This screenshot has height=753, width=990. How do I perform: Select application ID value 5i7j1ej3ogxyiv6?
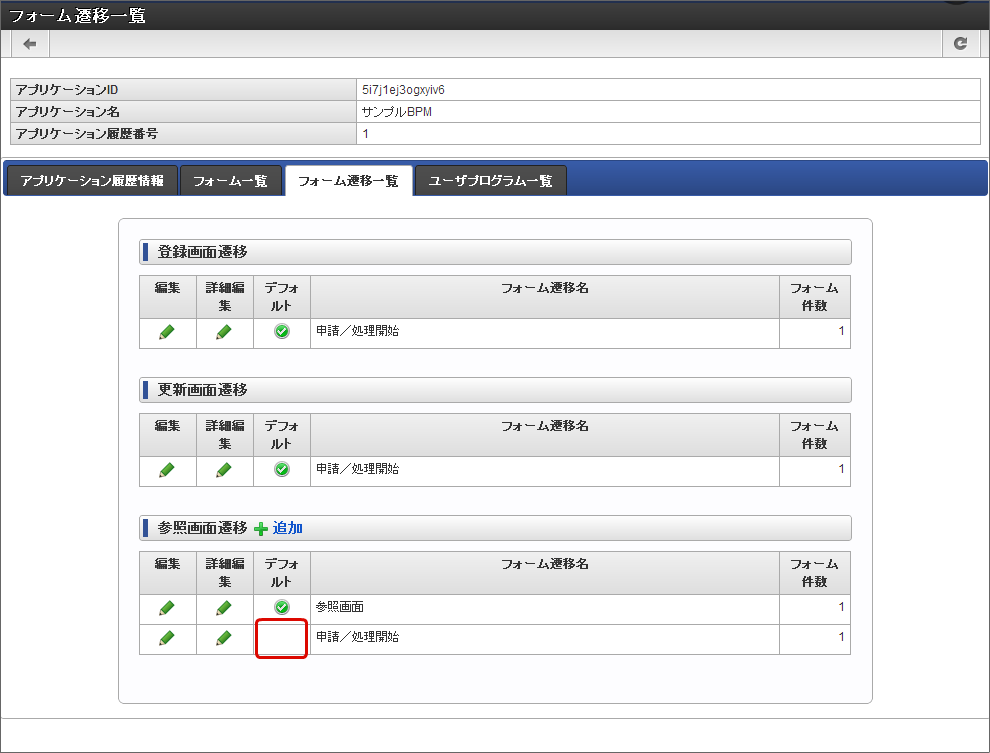coord(403,90)
